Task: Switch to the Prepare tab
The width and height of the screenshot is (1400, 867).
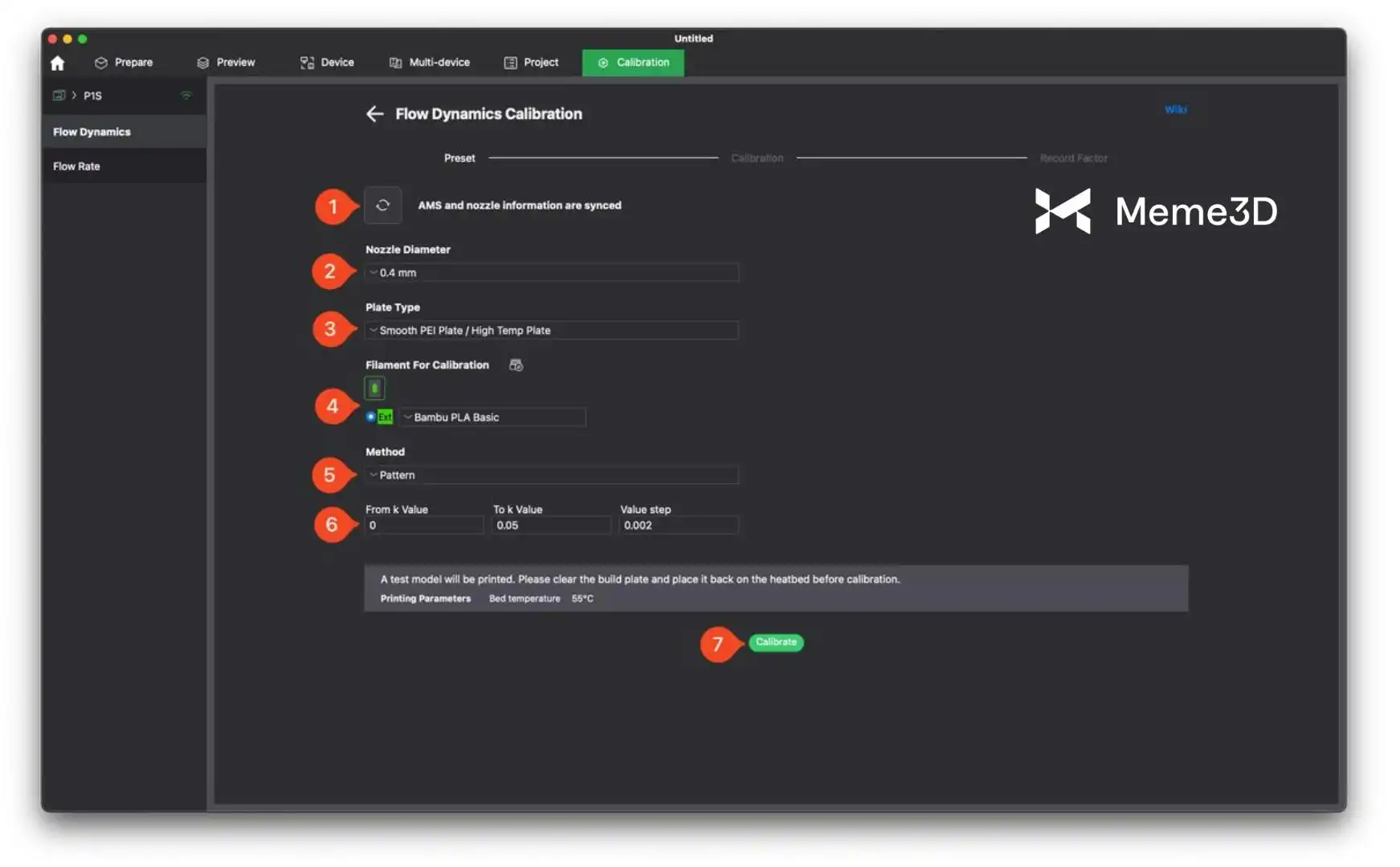Action: tap(124, 63)
